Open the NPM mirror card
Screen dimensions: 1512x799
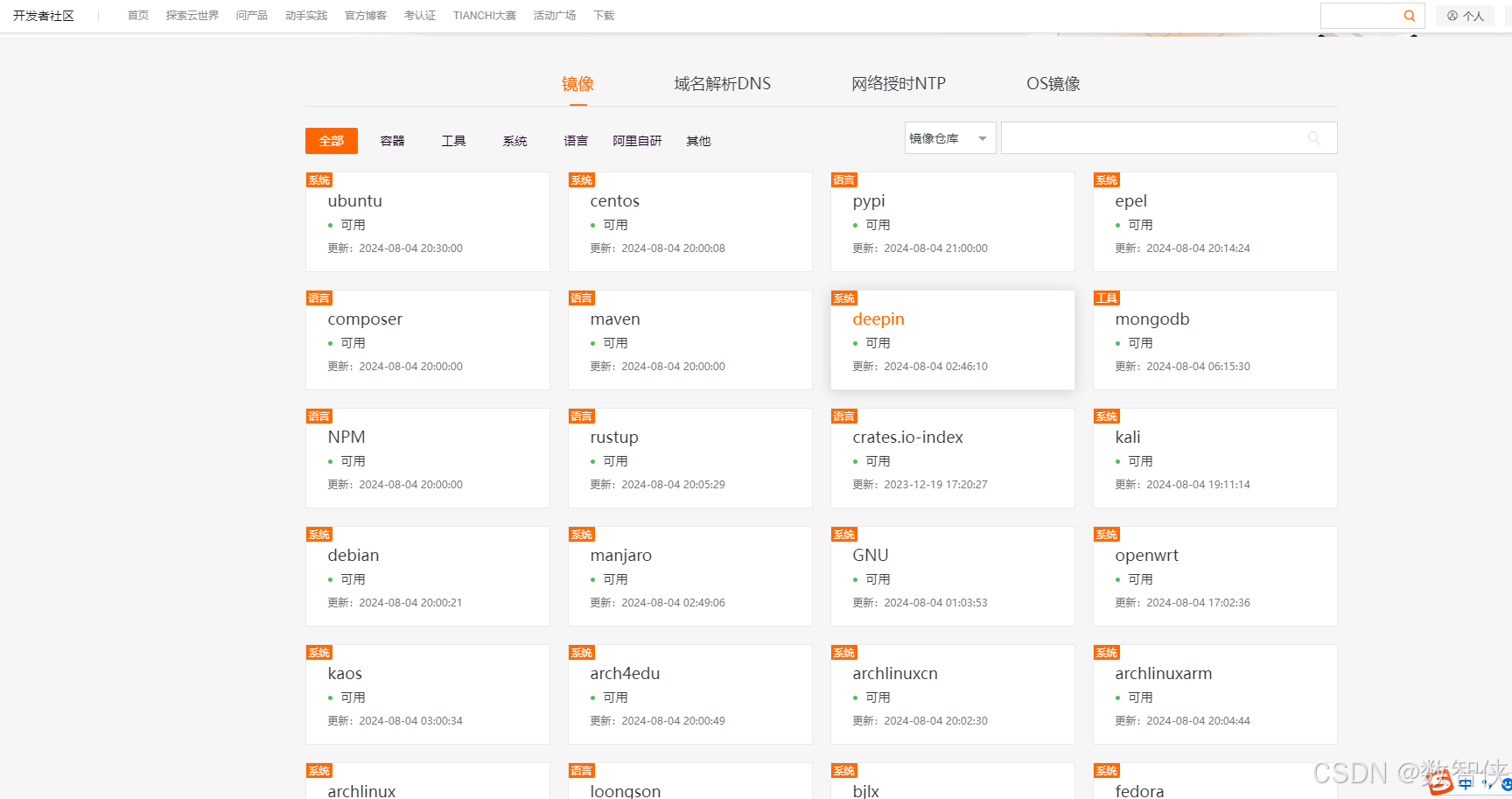428,458
